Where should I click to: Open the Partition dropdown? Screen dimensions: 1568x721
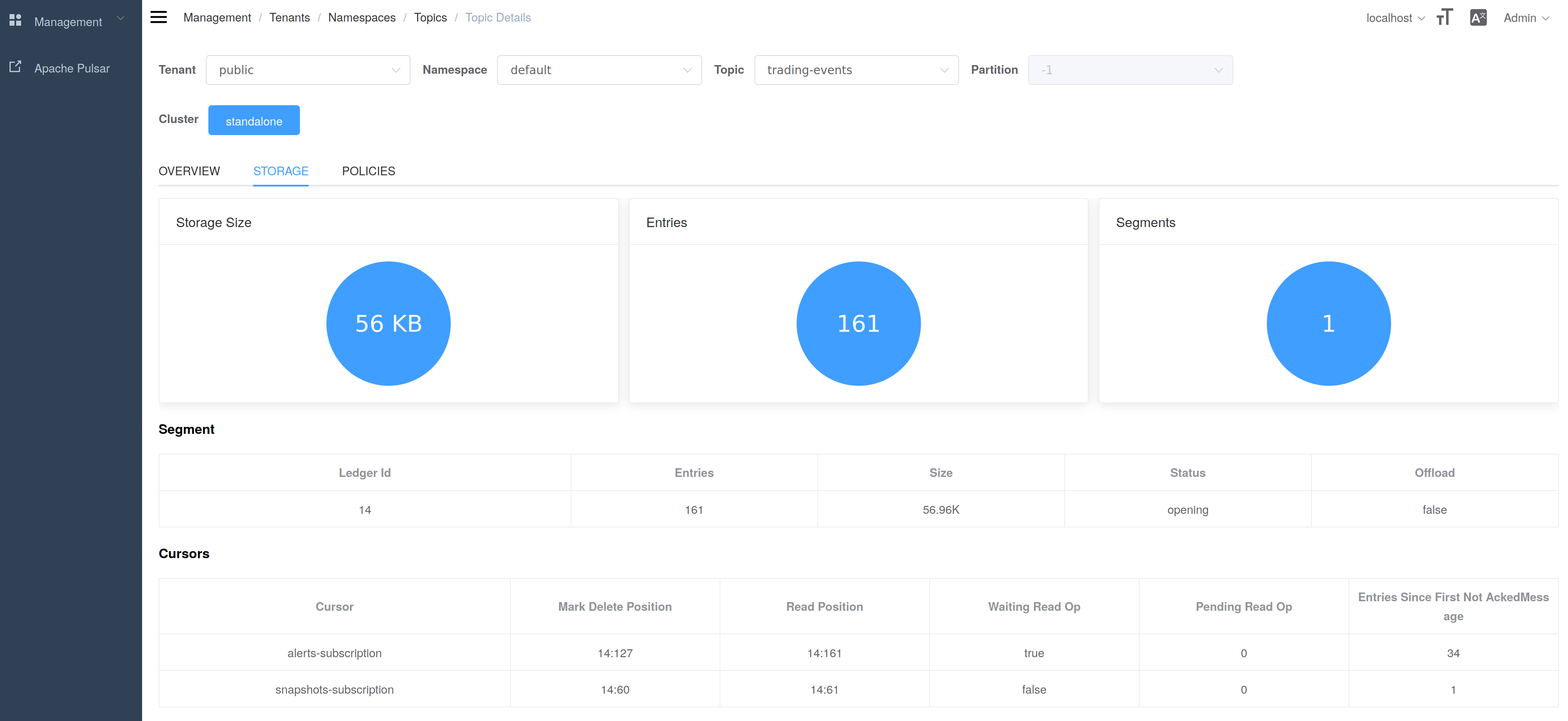[1130, 70]
